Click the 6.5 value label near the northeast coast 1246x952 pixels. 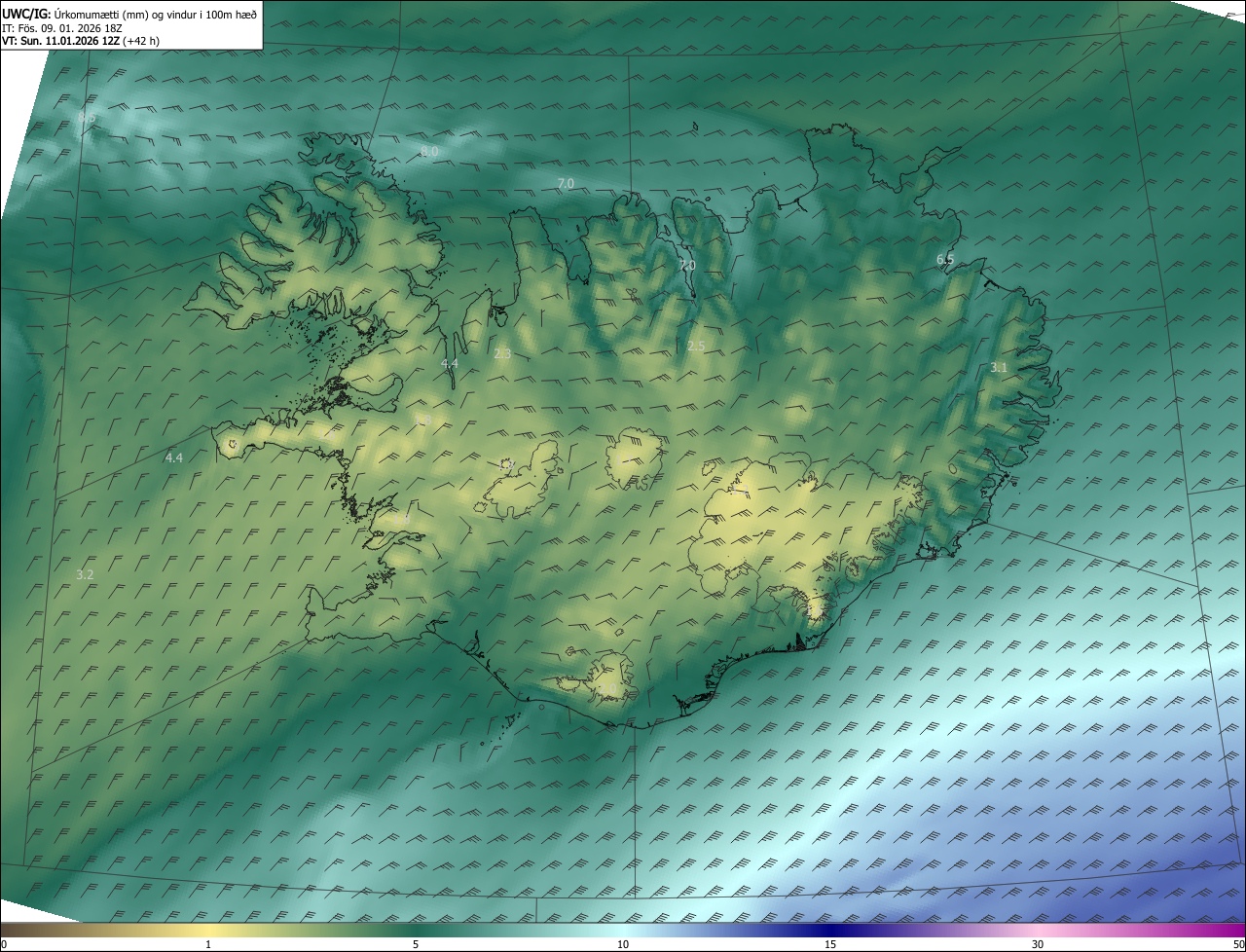click(x=945, y=259)
